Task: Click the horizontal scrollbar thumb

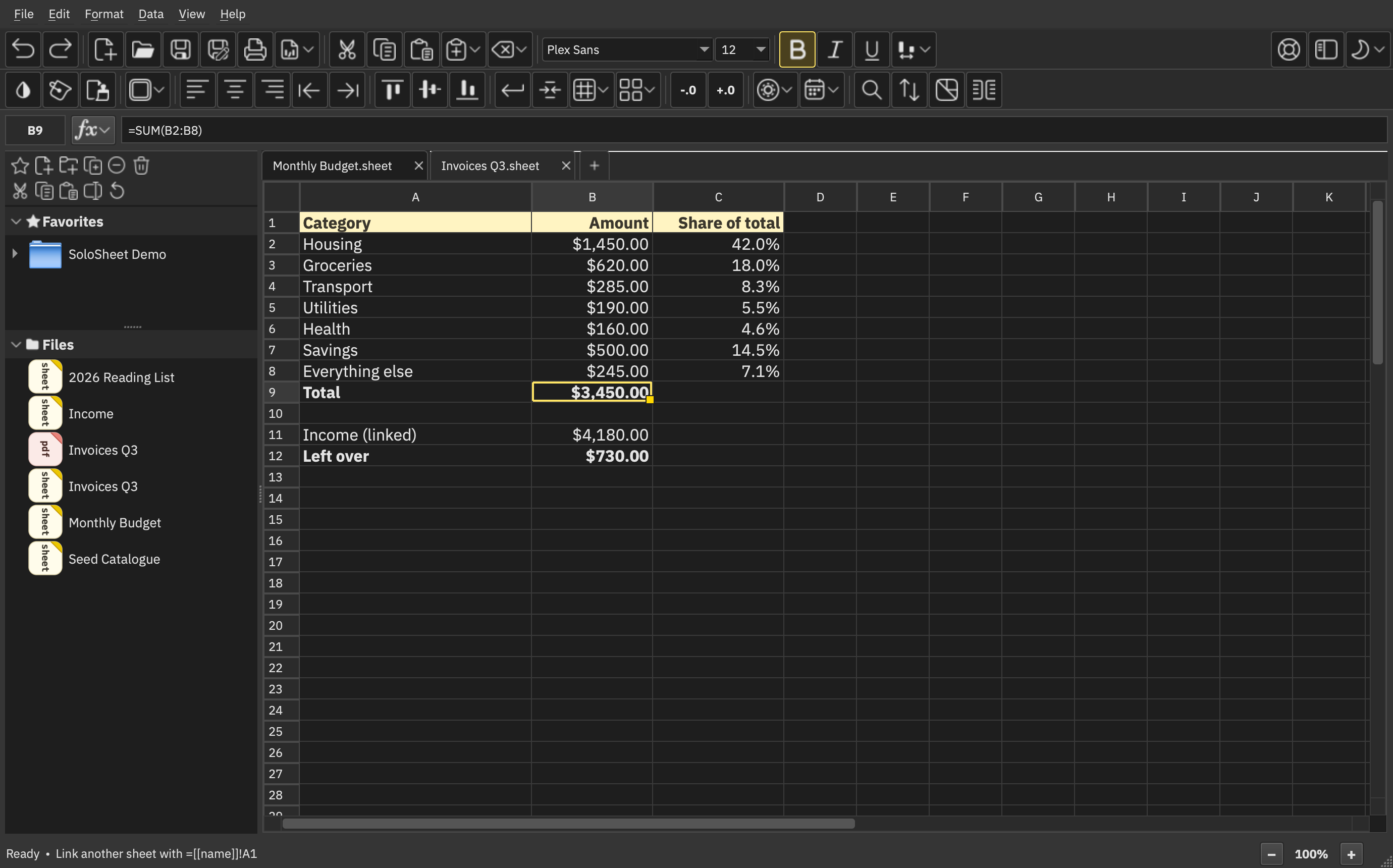Action: pyautogui.click(x=568, y=823)
